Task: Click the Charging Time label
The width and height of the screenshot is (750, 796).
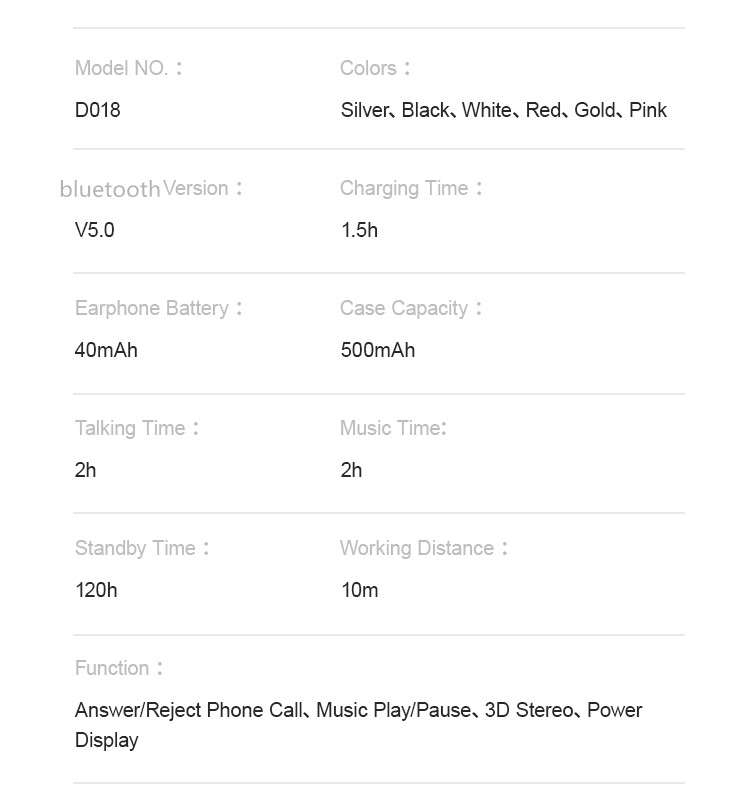Action: click(x=411, y=188)
